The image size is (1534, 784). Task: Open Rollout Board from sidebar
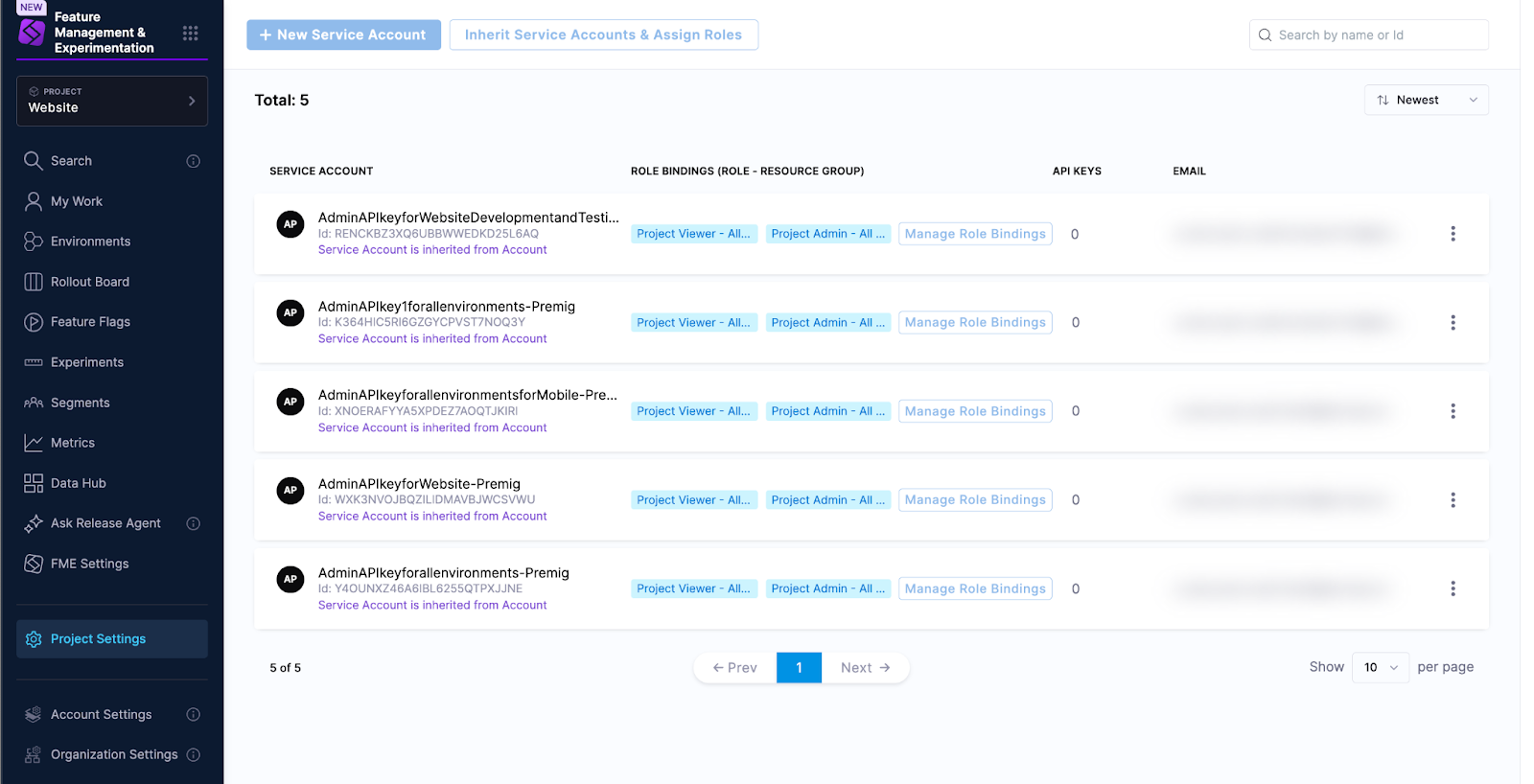(x=89, y=282)
